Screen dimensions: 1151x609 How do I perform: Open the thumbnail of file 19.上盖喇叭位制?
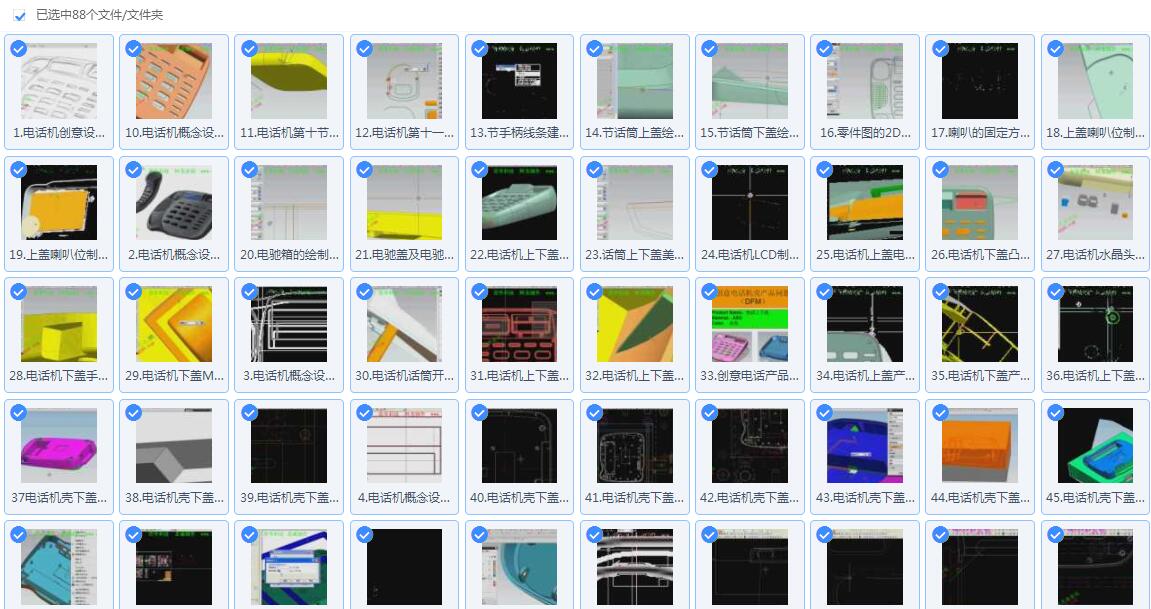click(x=59, y=203)
